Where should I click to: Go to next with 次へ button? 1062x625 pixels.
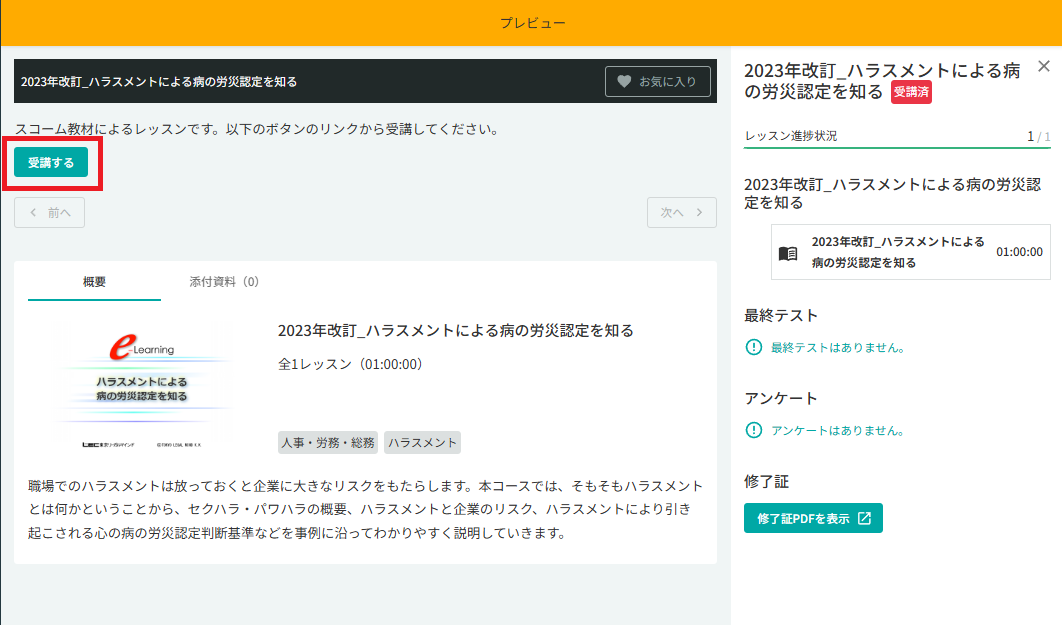(x=681, y=213)
